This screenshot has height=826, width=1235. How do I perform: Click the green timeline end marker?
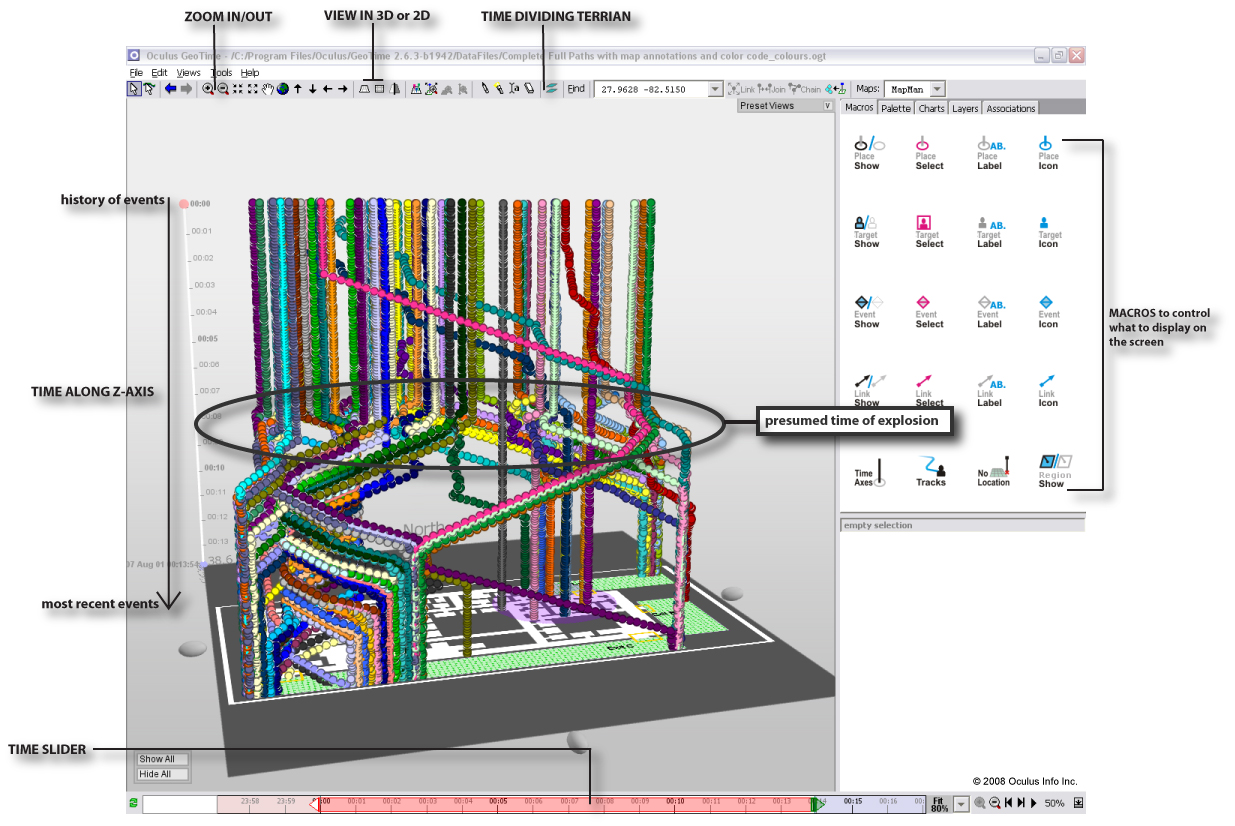pyautogui.click(x=818, y=803)
